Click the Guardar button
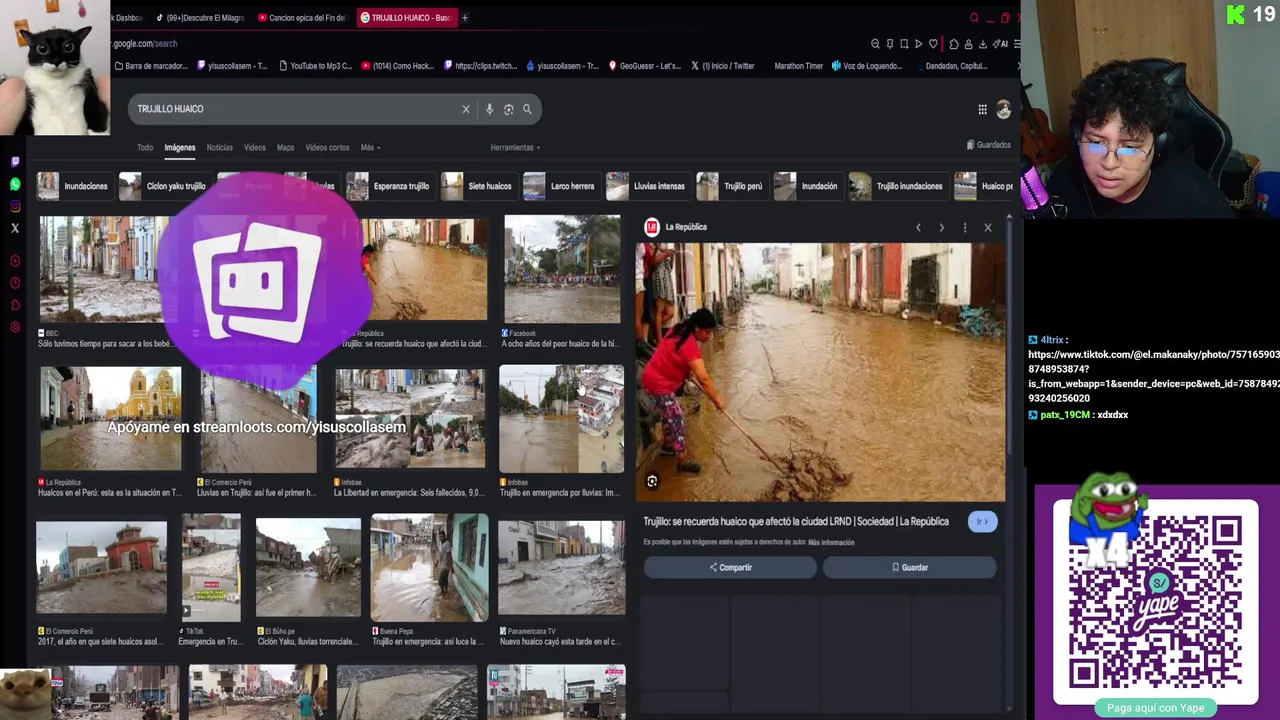The image size is (1280, 720). click(909, 567)
